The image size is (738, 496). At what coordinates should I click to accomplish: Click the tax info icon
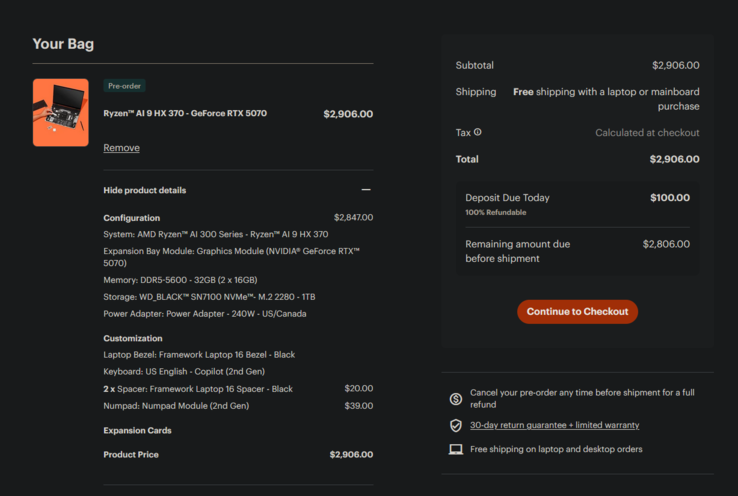tap(478, 132)
